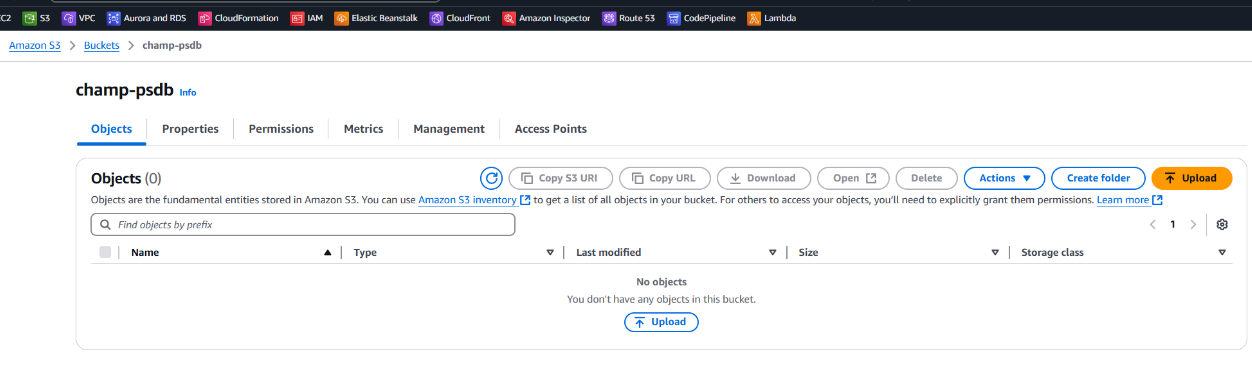
Task: Sort by Storage class column arrow
Action: click(x=1222, y=253)
